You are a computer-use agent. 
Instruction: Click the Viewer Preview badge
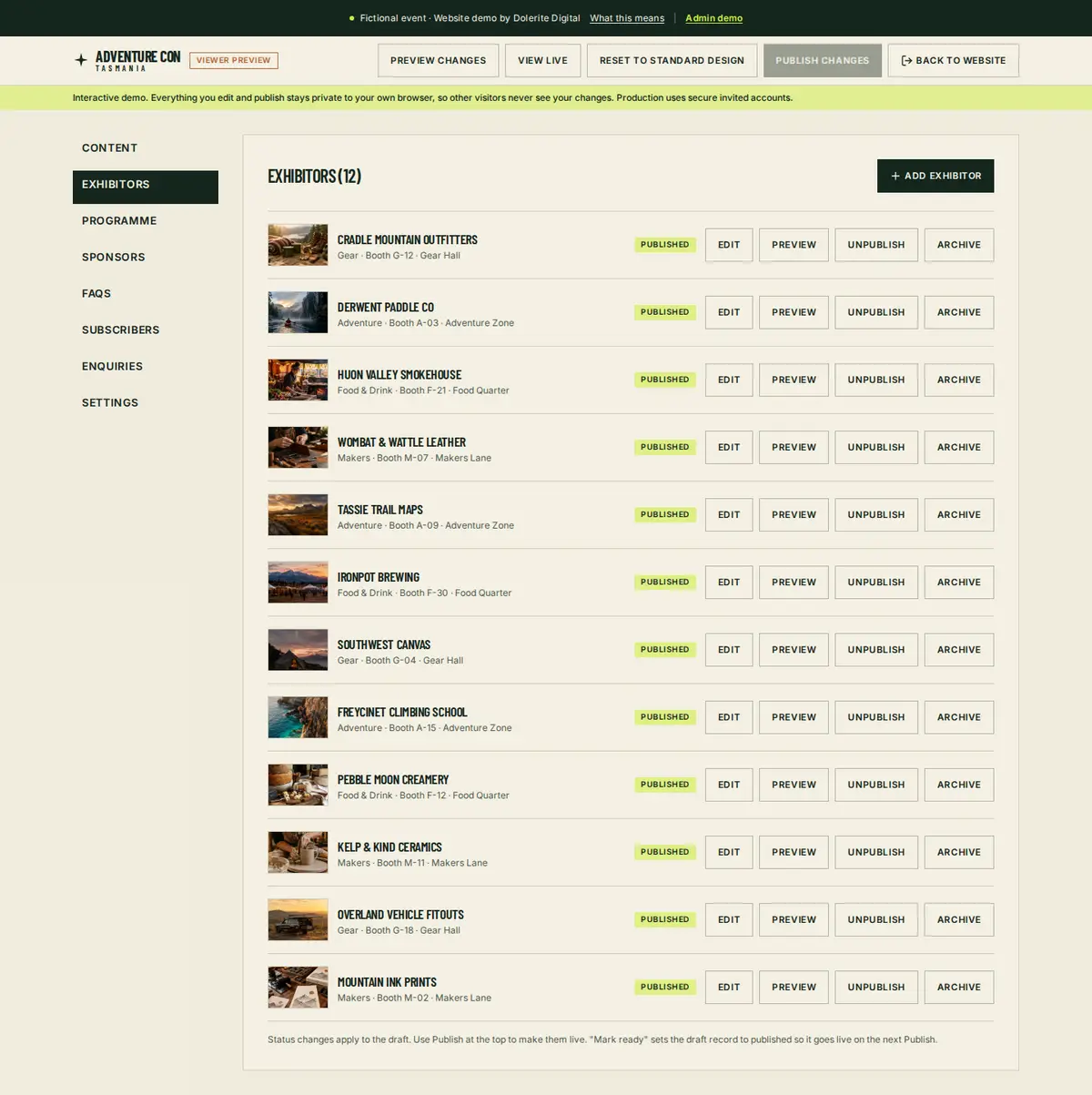(234, 60)
